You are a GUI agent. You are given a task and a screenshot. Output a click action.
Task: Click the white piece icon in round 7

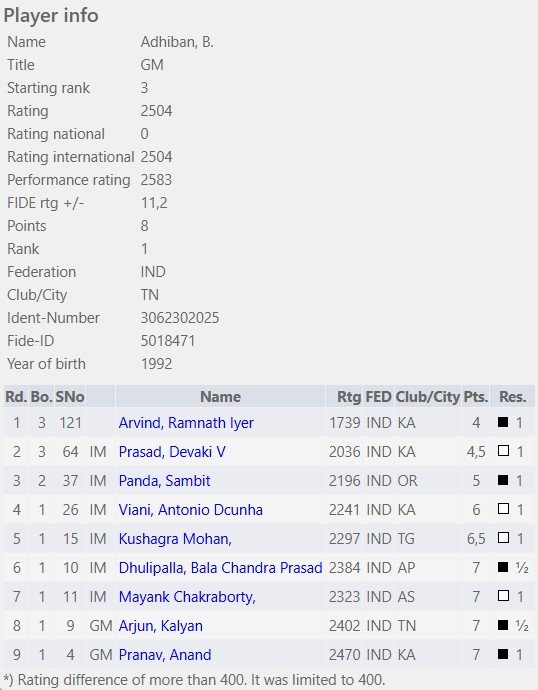(x=503, y=596)
